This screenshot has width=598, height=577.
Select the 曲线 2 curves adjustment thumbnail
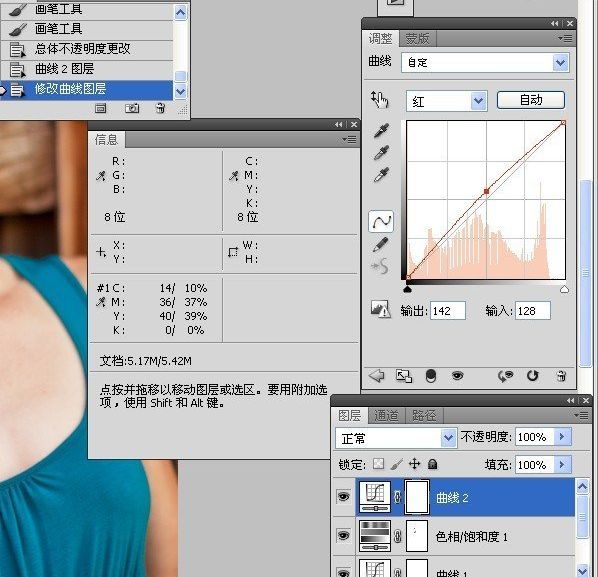(375, 497)
